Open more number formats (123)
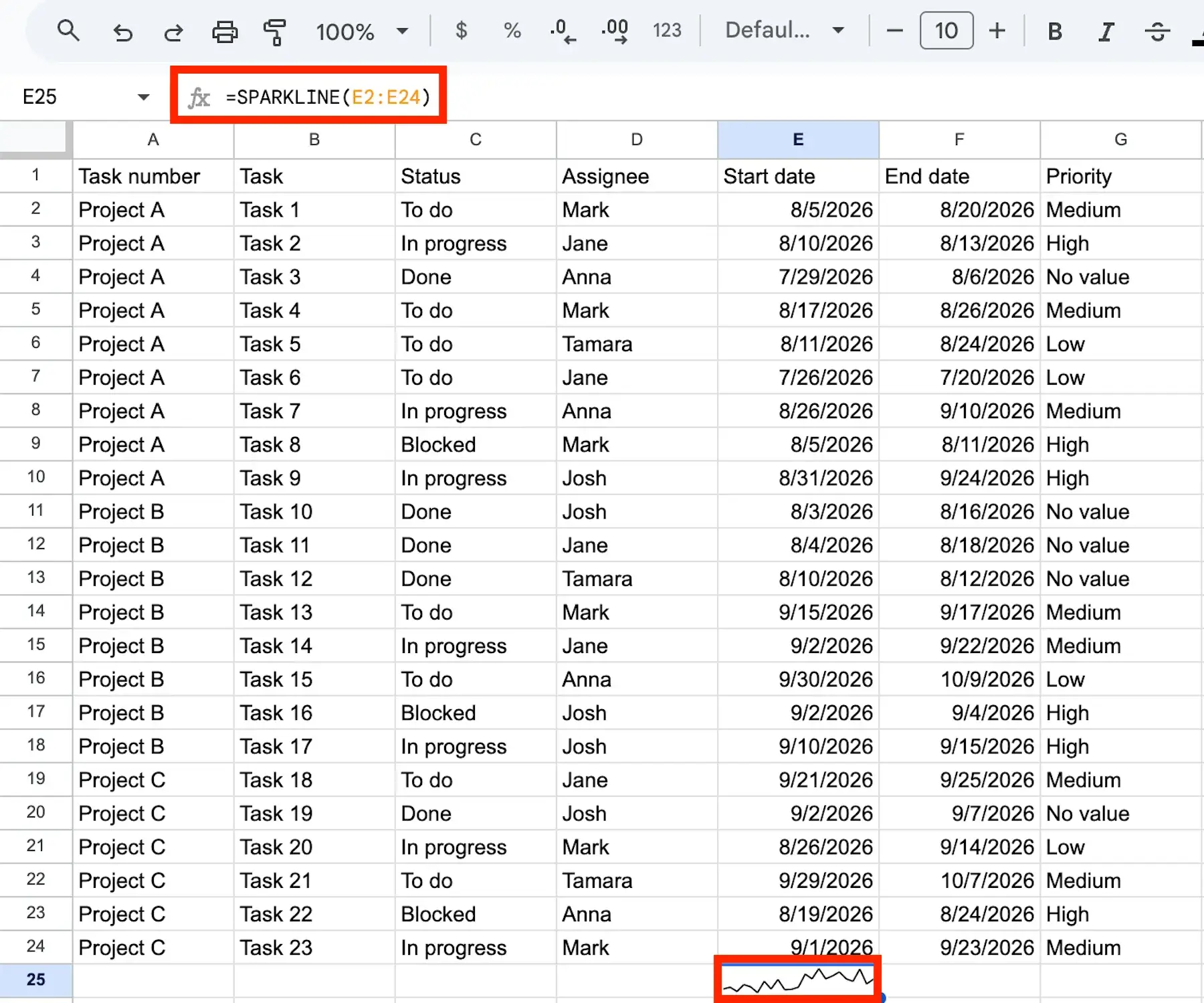This screenshot has width=1204, height=1003. coord(667,31)
